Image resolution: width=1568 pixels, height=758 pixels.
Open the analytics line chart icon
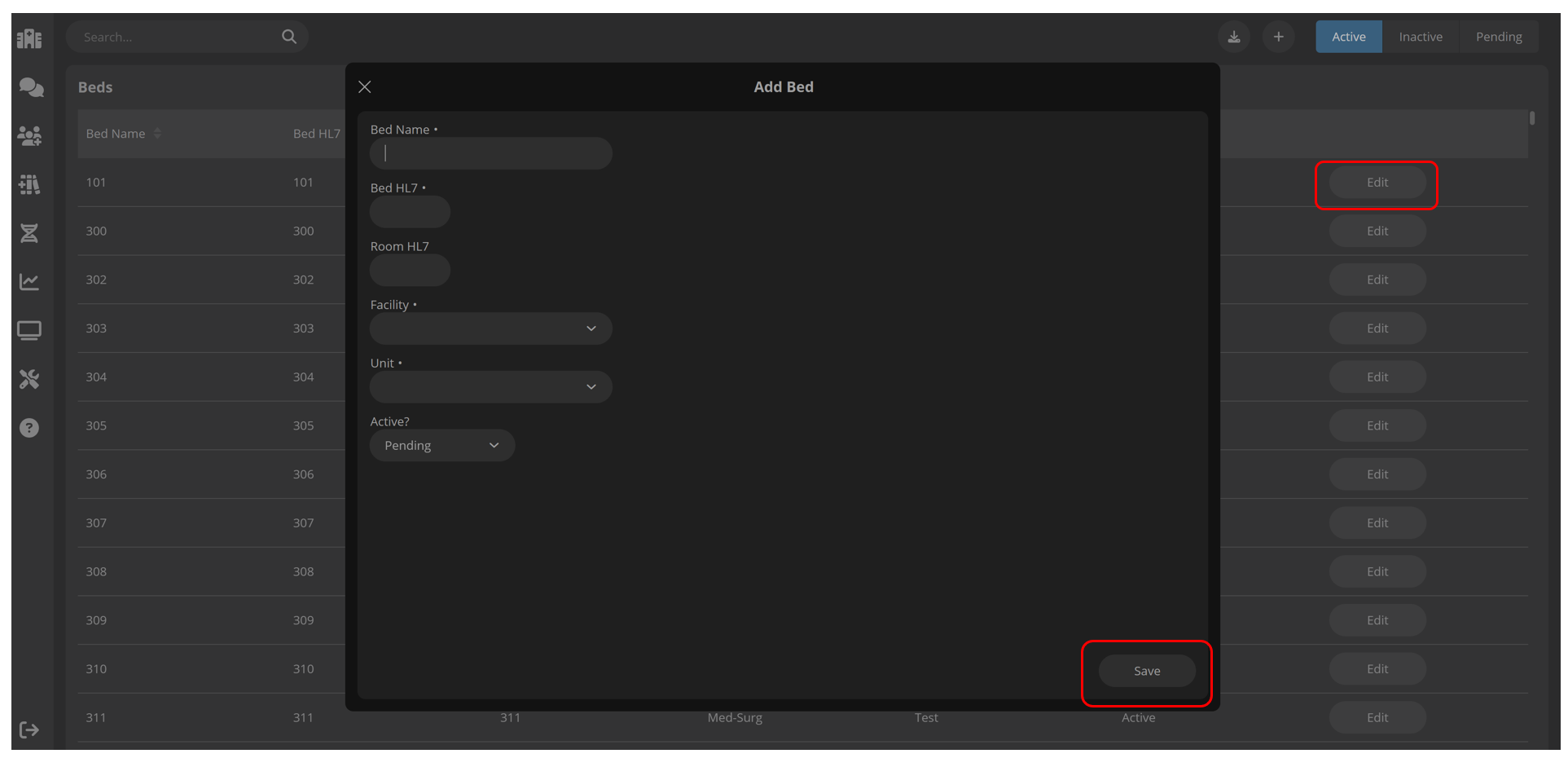pyautogui.click(x=29, y=282)
